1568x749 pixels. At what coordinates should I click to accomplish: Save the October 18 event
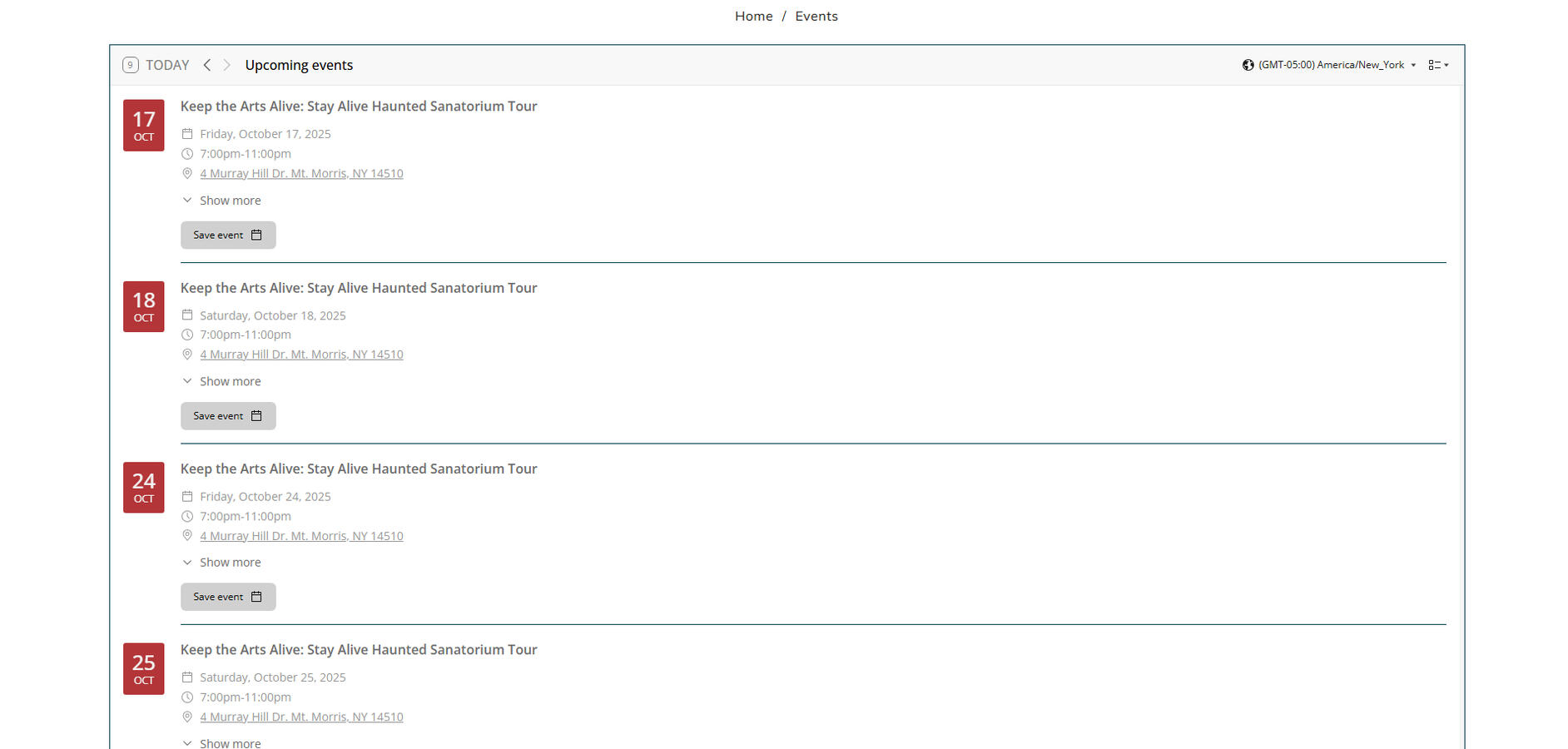tap(228, 416)
